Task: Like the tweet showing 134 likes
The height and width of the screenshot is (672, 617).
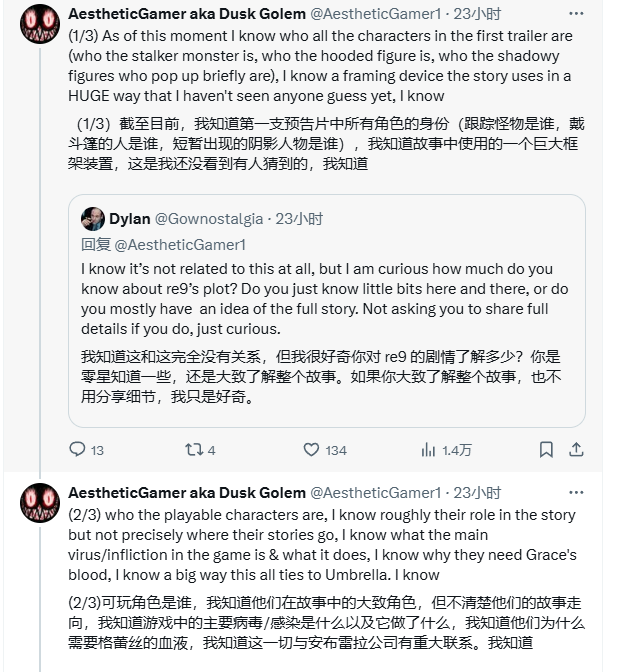Action: pos(312,450)
